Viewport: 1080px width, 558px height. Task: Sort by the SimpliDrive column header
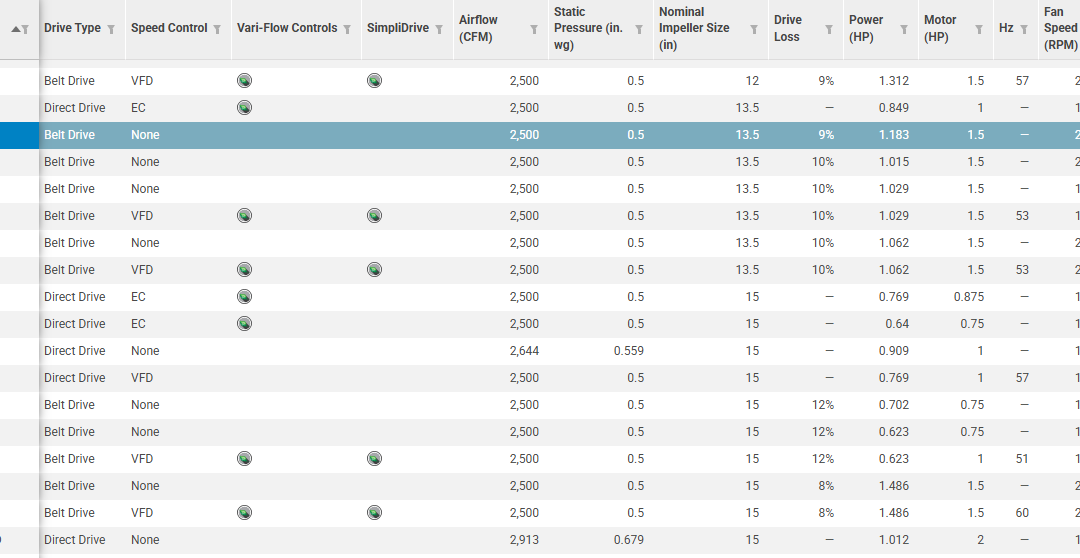pos(398,28)
